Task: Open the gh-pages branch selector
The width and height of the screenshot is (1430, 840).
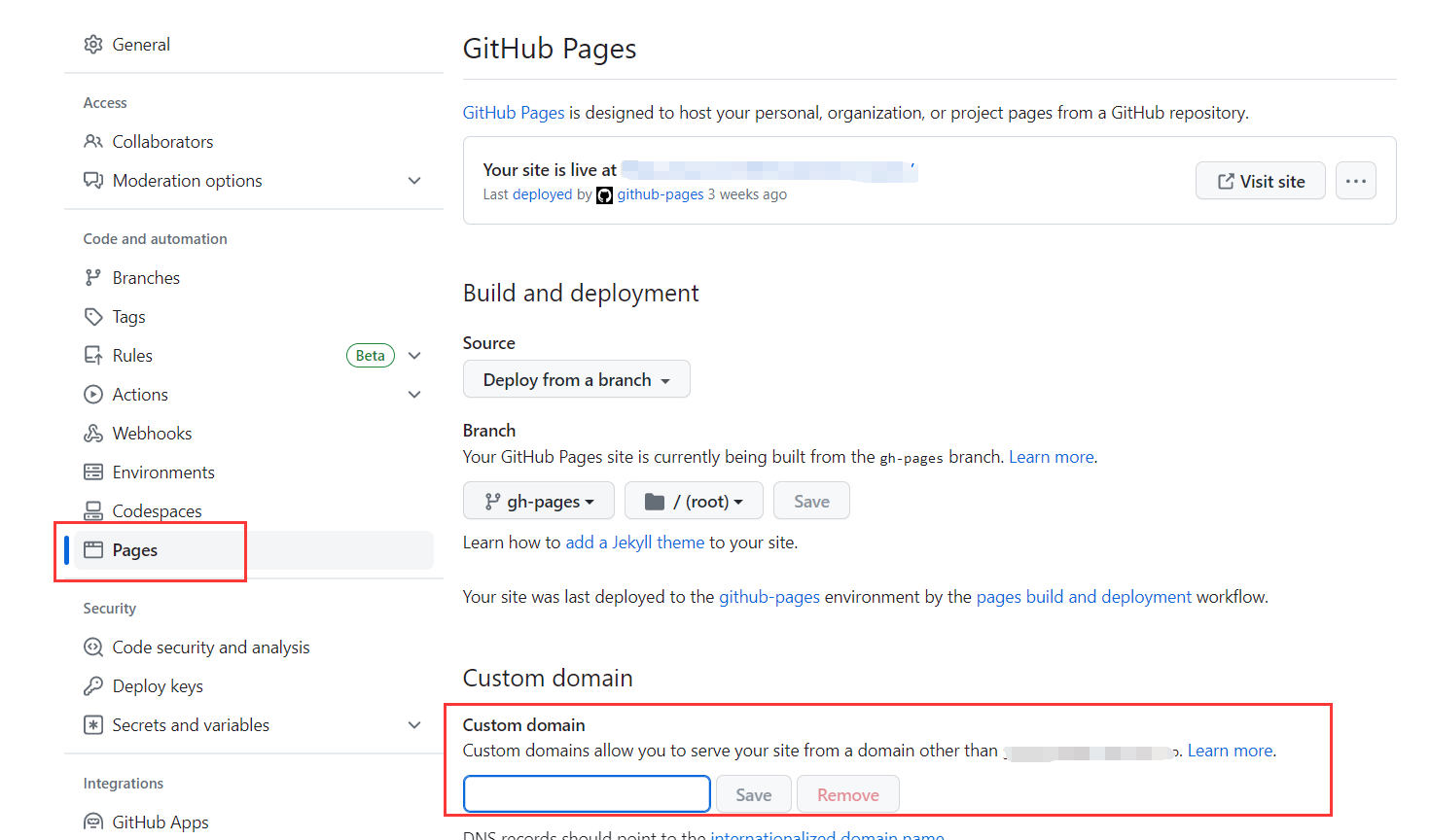Action: 539,501
